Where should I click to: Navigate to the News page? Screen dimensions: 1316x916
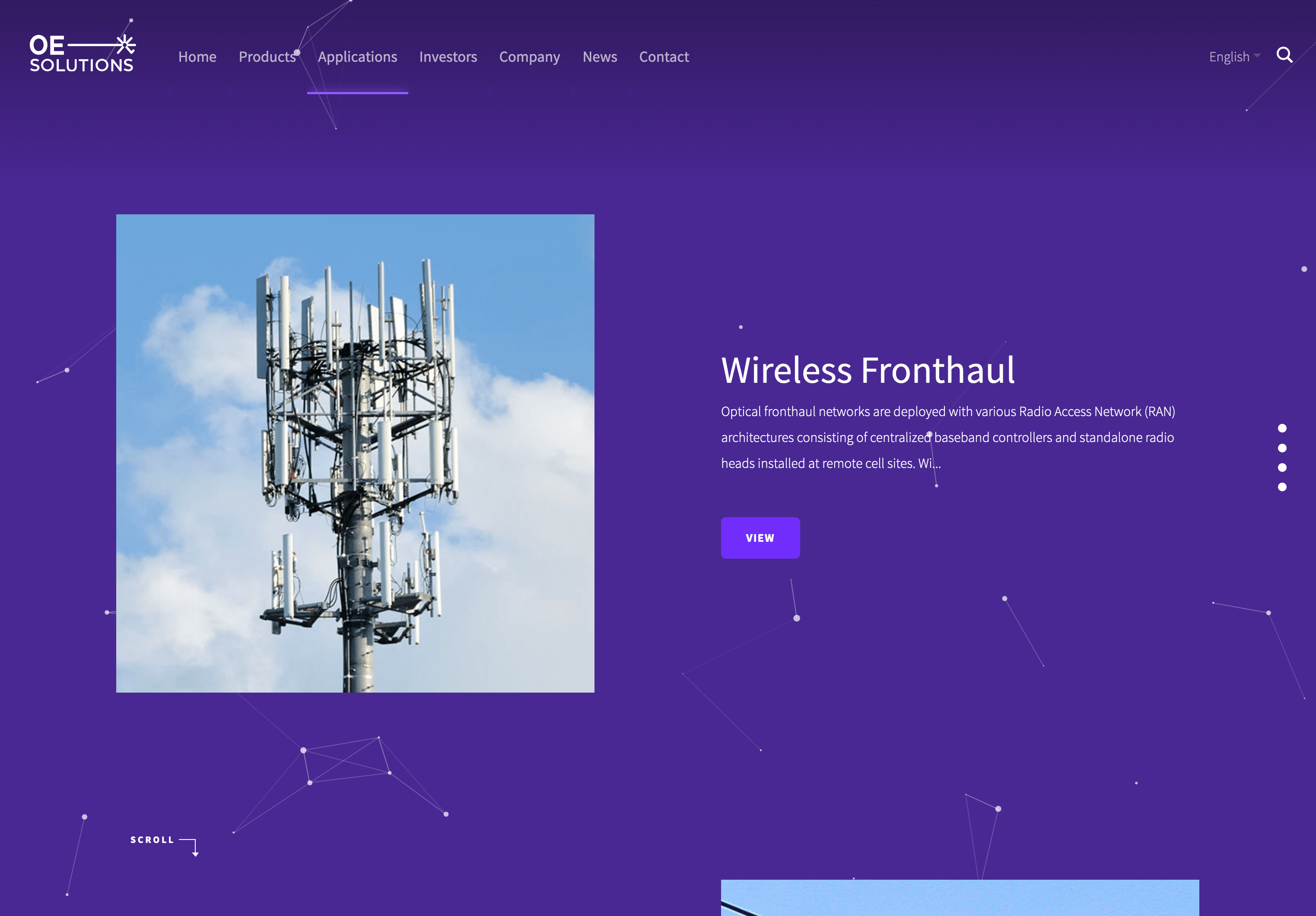(x=600, y=57)
